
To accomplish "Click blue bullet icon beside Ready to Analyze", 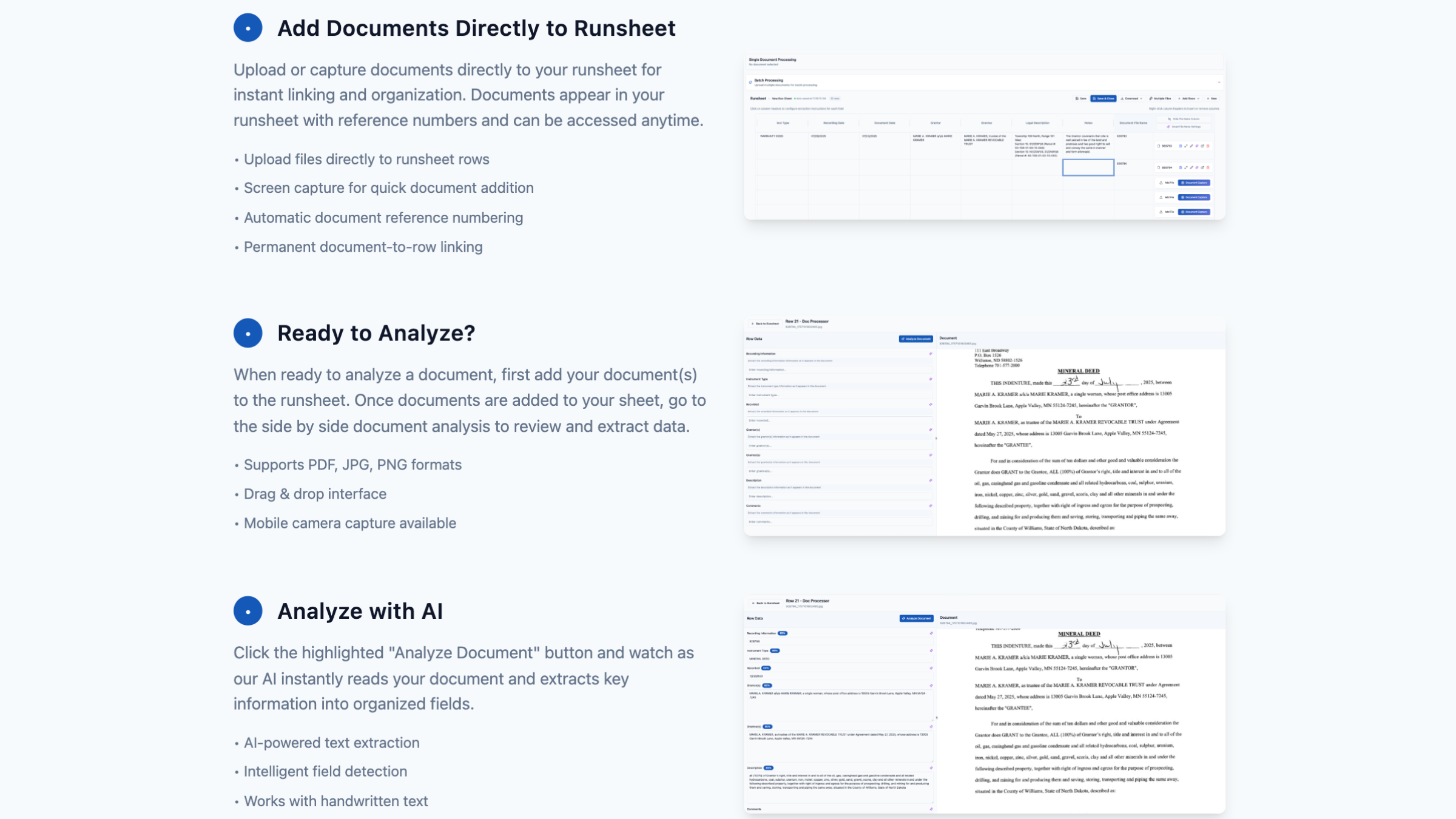I will tap(248, 333).
